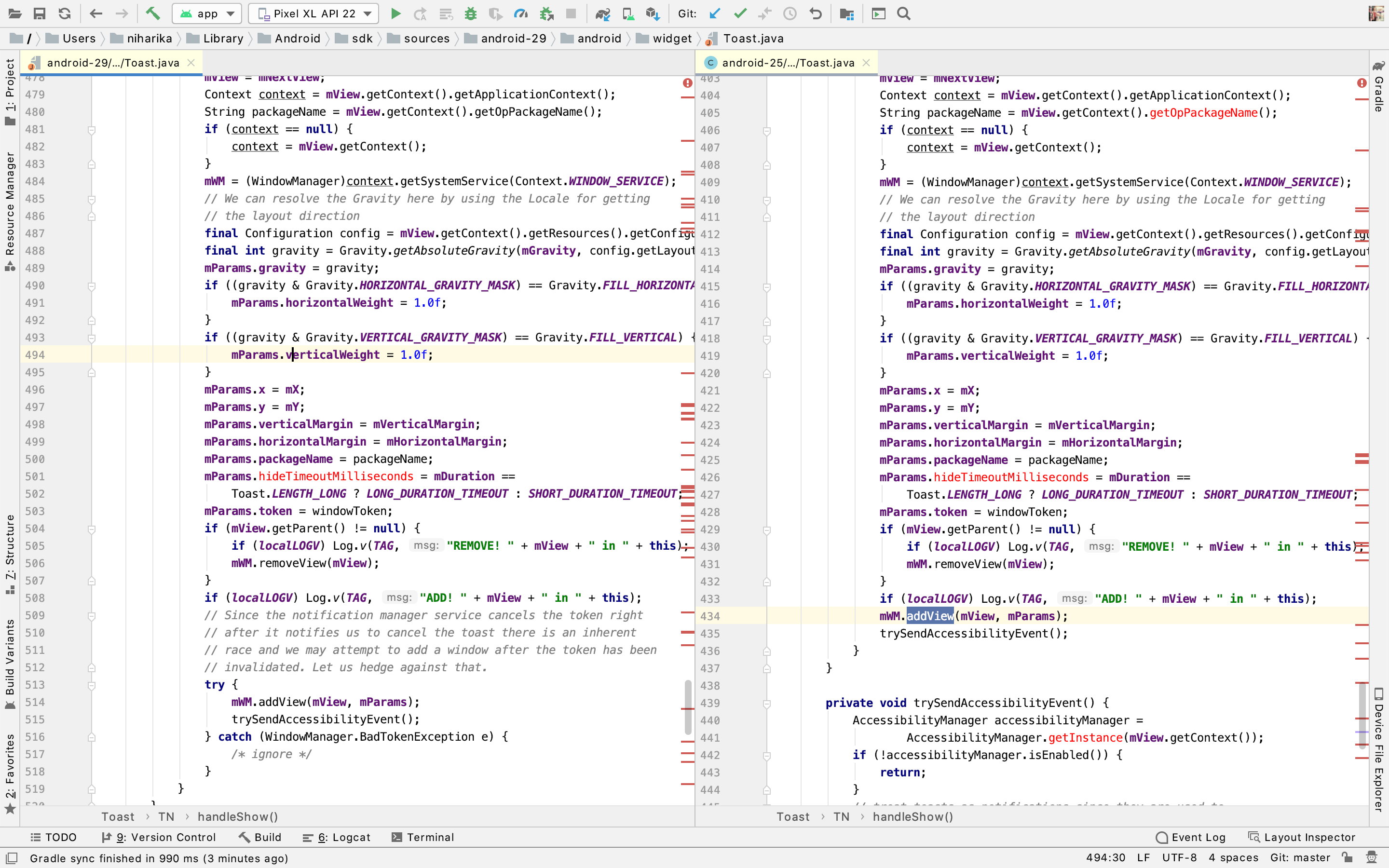Toggle read-only mode via status bar lock
Viewport: 1389px width, 868px height.
tap(1350, 858)
